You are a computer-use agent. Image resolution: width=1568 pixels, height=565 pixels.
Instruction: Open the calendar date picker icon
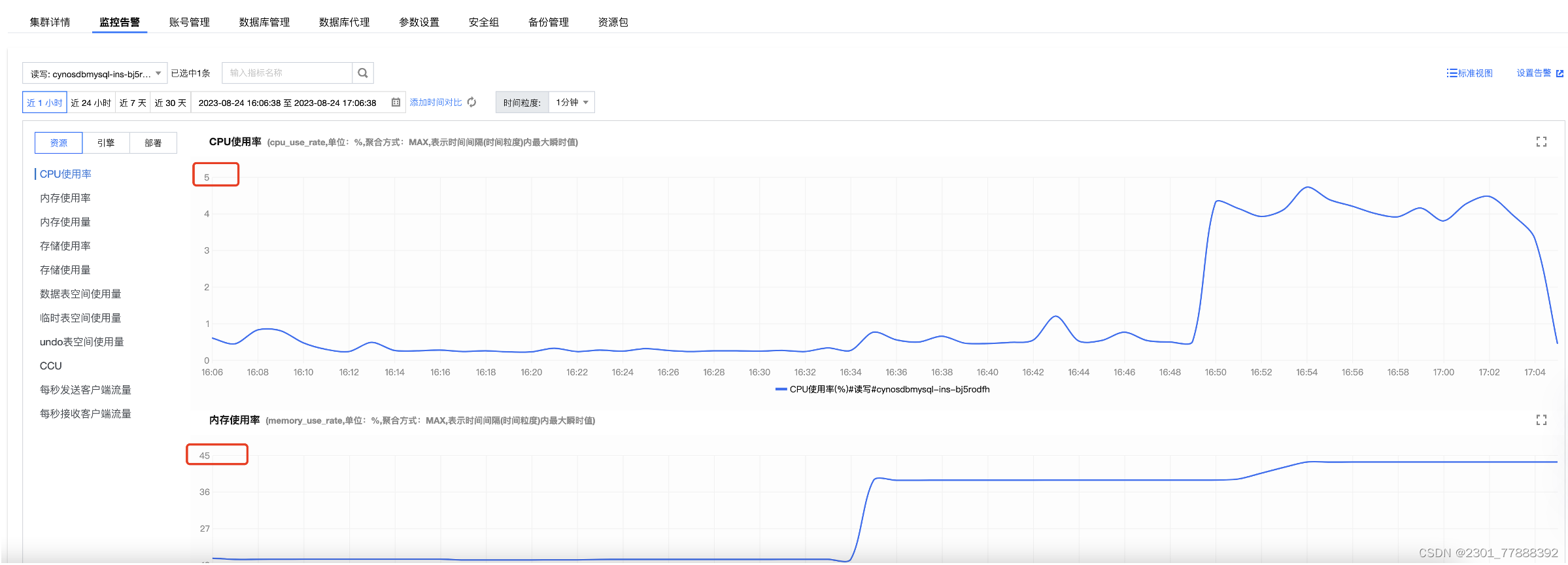coord(396,103)
